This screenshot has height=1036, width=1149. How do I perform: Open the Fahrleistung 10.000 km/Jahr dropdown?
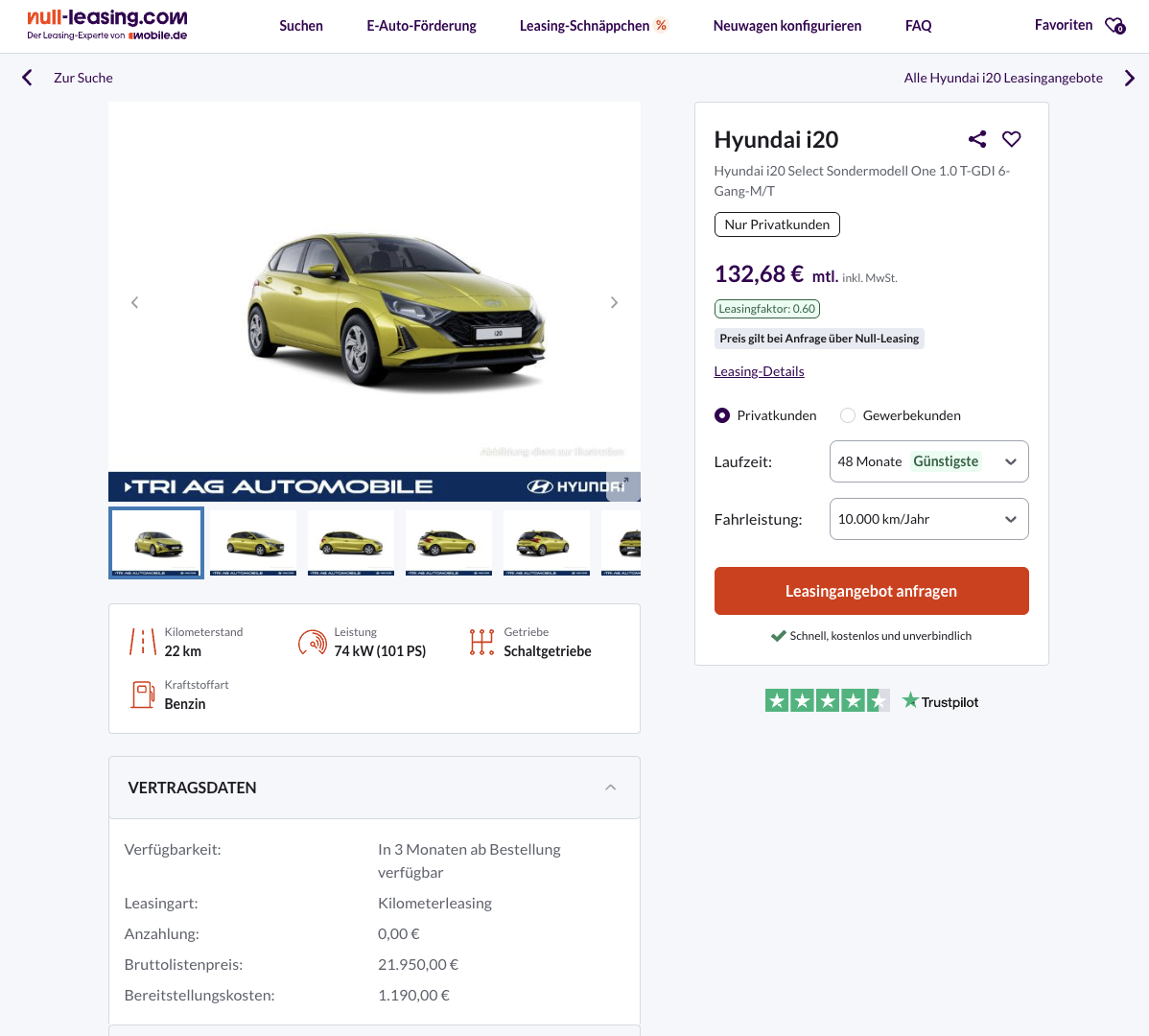click(928, 519)
